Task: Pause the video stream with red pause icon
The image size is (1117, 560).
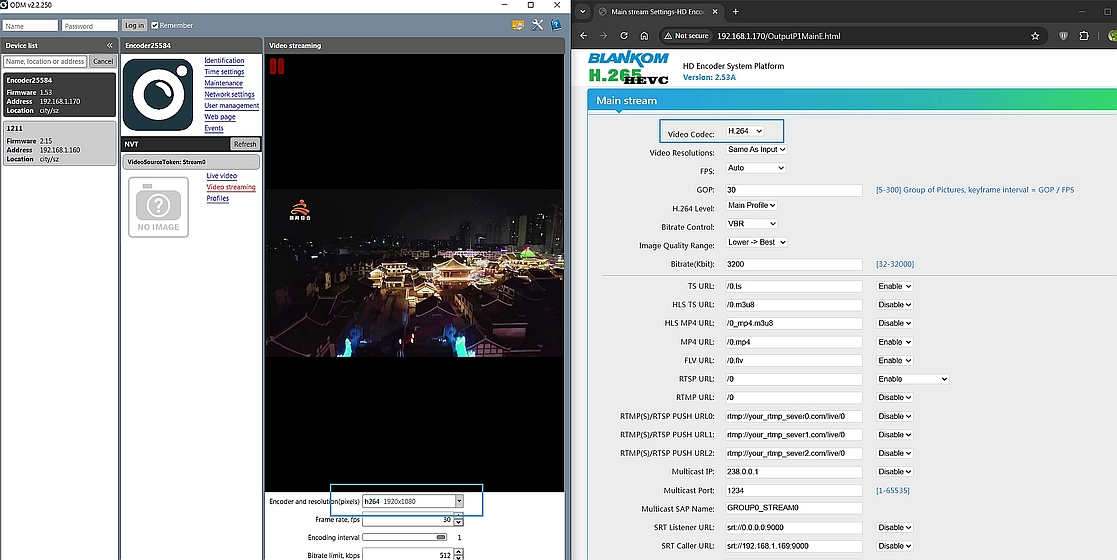Action: click(x=276, y=66)
